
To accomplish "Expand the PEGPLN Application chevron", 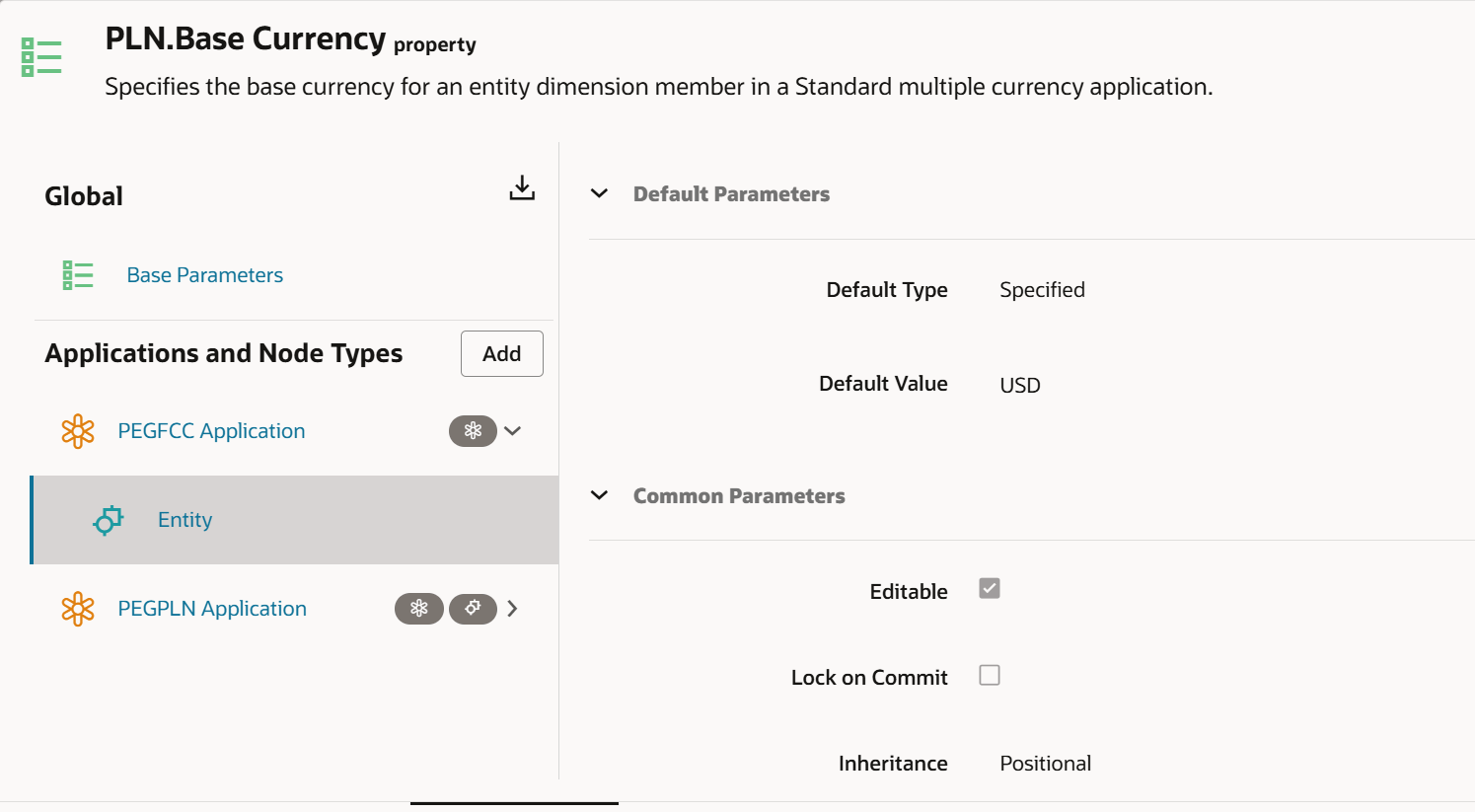I will pos(512,609).
